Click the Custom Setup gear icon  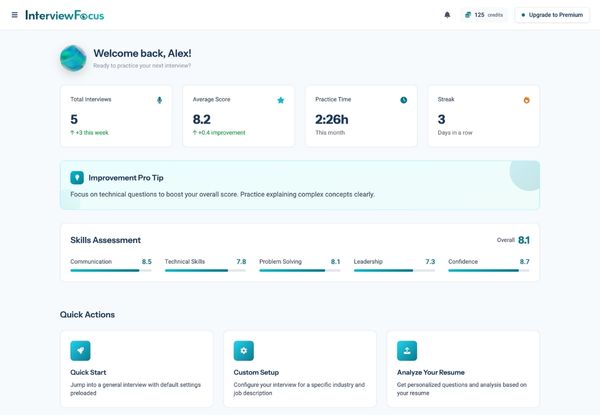[244, 350]
